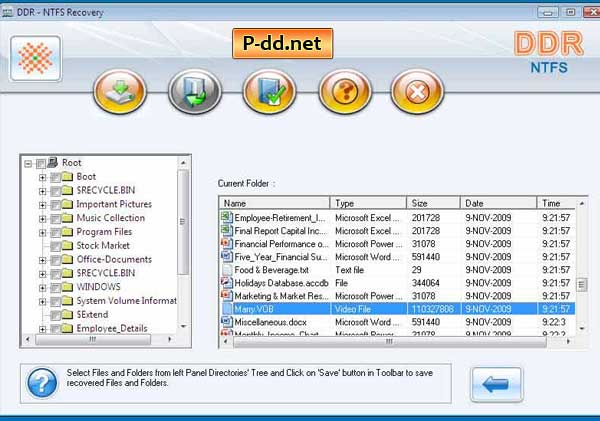Expand the Employee_Details node
The height and width of the screenshot is (421, 600).
tap(42, 329)
